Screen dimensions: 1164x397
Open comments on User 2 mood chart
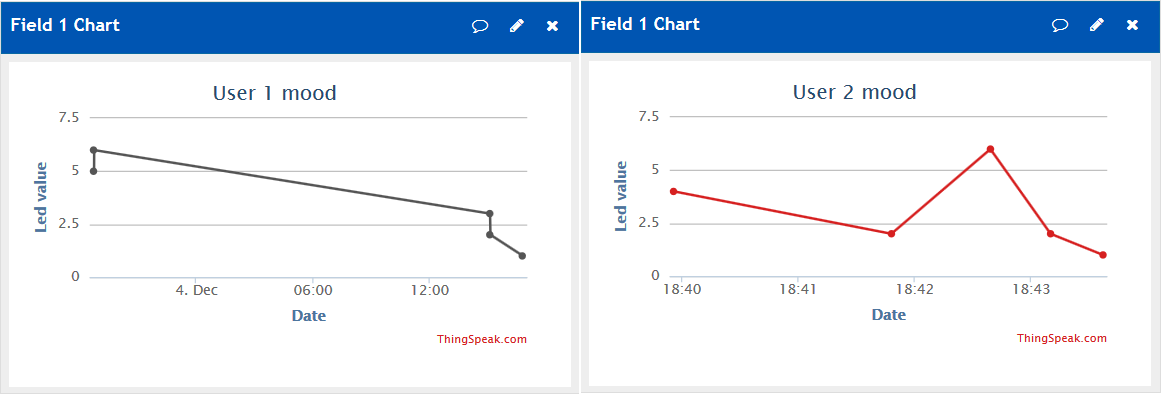tap(1060, 25)
